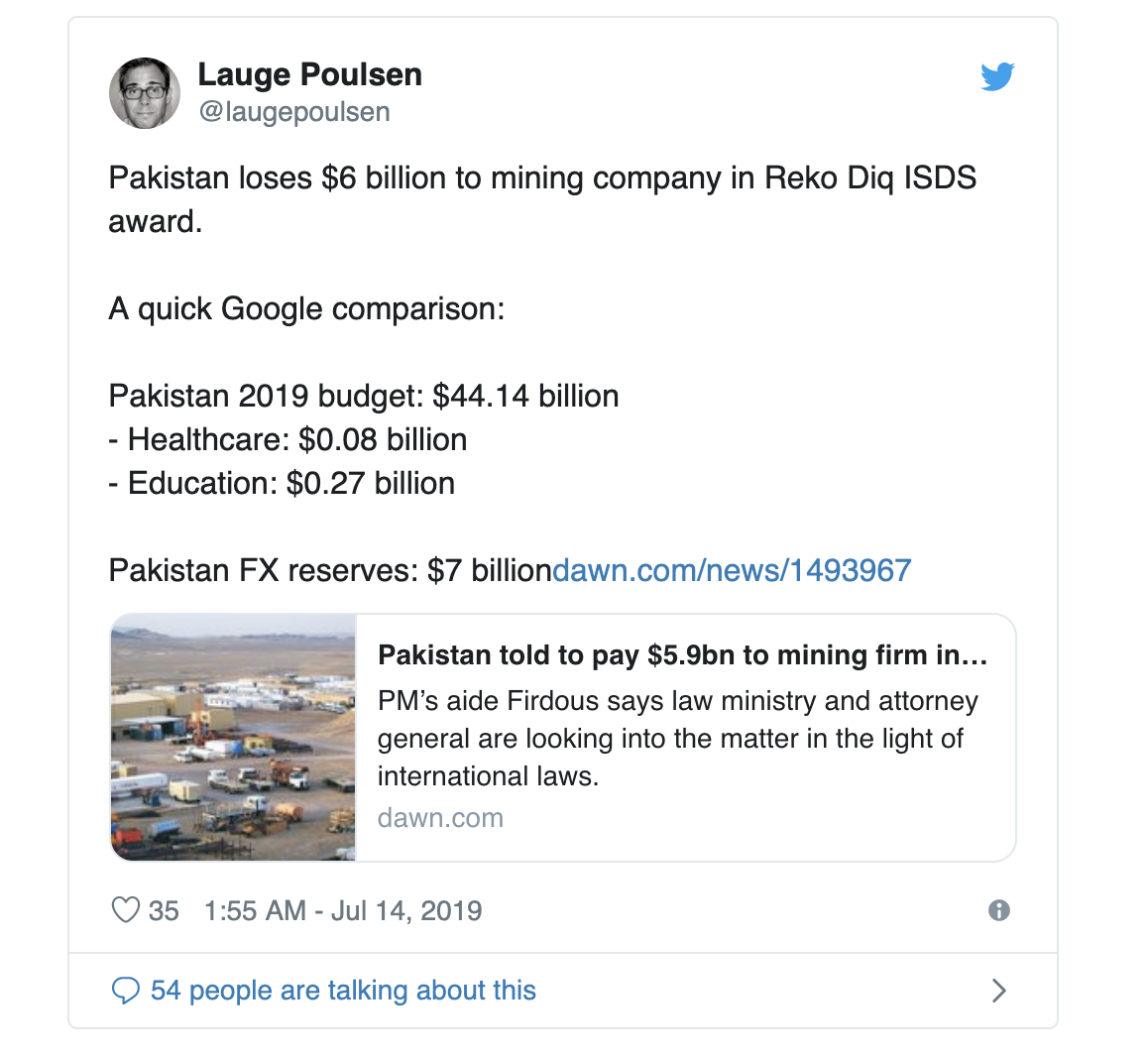Open "54 people are talking about this"
The width and height of the screenshot is (1148, 1059).
pyautogui.click(x=343, y=991)
